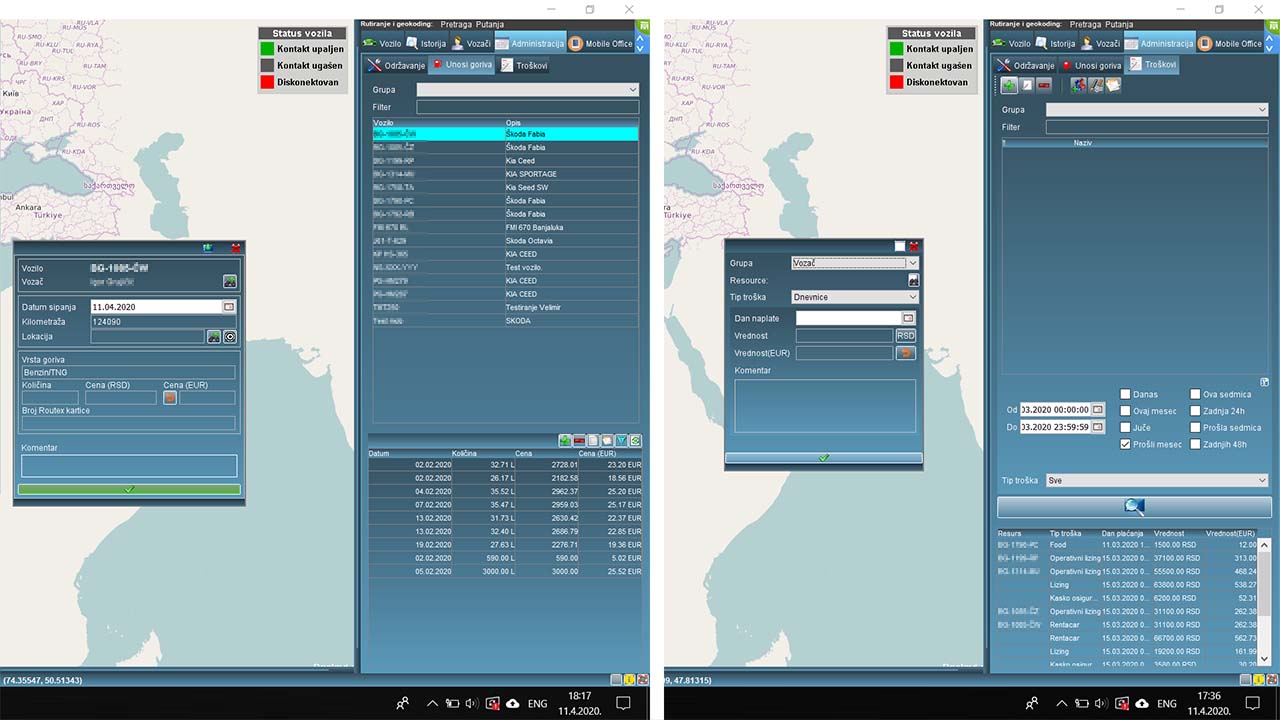The height and width of the screenshot is (720, 1280).
Task: Expand the Tip troška filter set to Sve
Action: (1156, 481)
